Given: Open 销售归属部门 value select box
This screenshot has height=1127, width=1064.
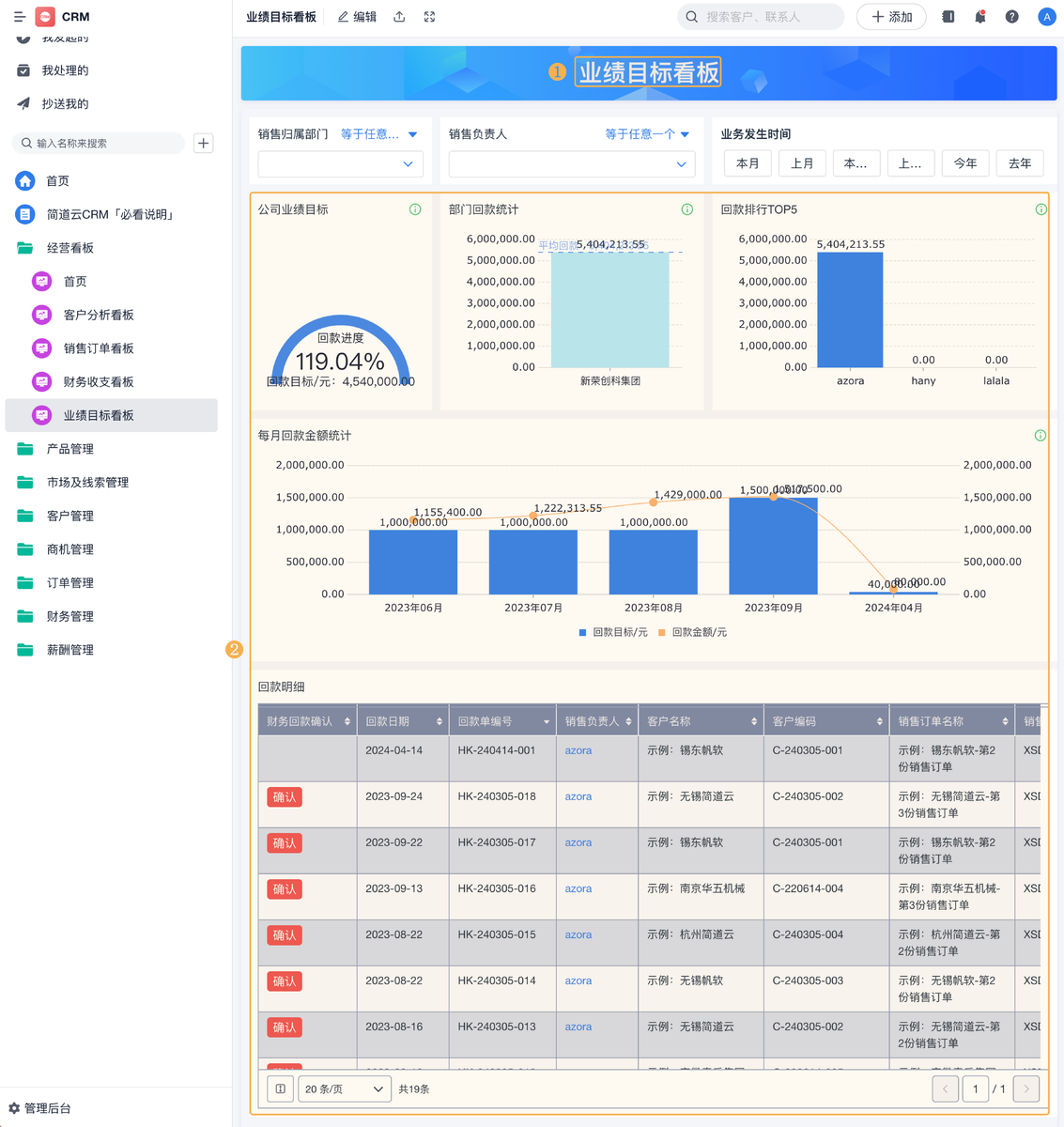Looking at the screenshot, I should pyautogui.click(x=341, y=163).
